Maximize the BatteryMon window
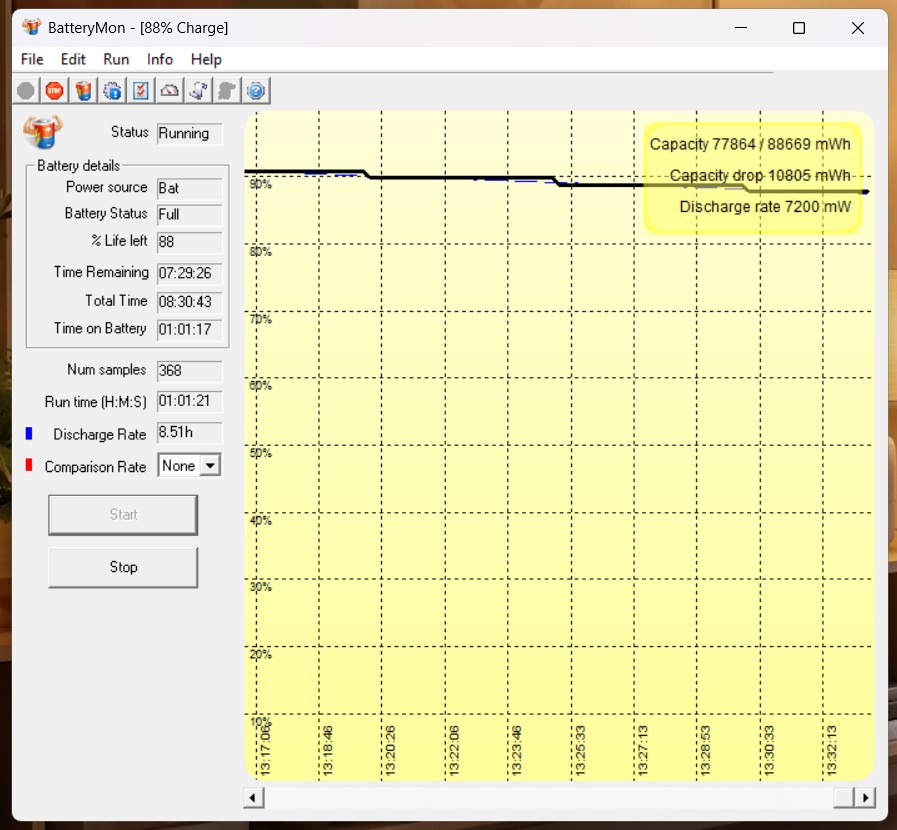Screen dimensions: 897x830 coord(799,27)
